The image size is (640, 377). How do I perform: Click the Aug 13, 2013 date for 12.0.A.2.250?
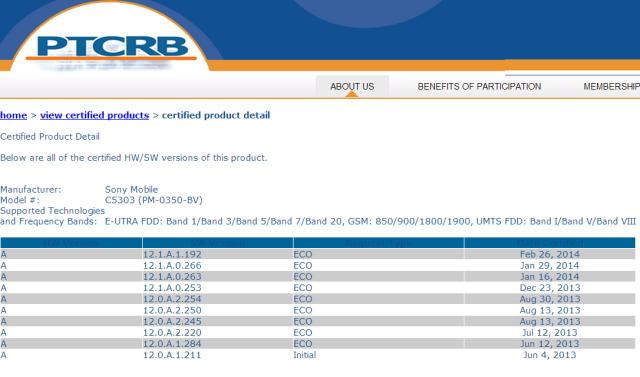coord(549,310)
